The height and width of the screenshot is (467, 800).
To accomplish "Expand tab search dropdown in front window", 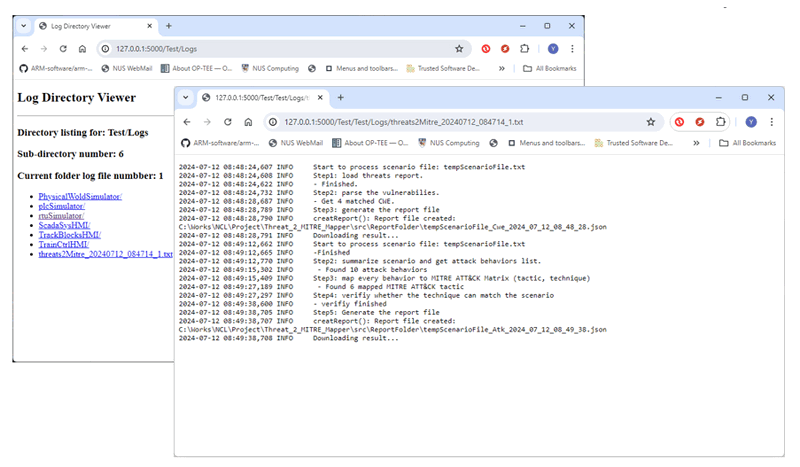I will tap(186, 97).
